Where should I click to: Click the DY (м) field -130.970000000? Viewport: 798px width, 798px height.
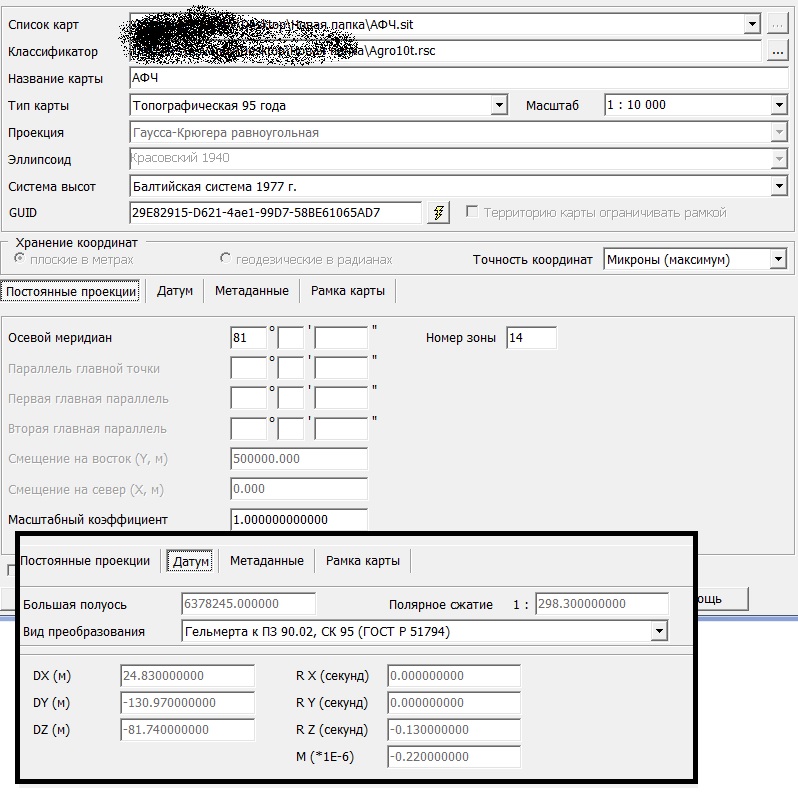(187, 702)
